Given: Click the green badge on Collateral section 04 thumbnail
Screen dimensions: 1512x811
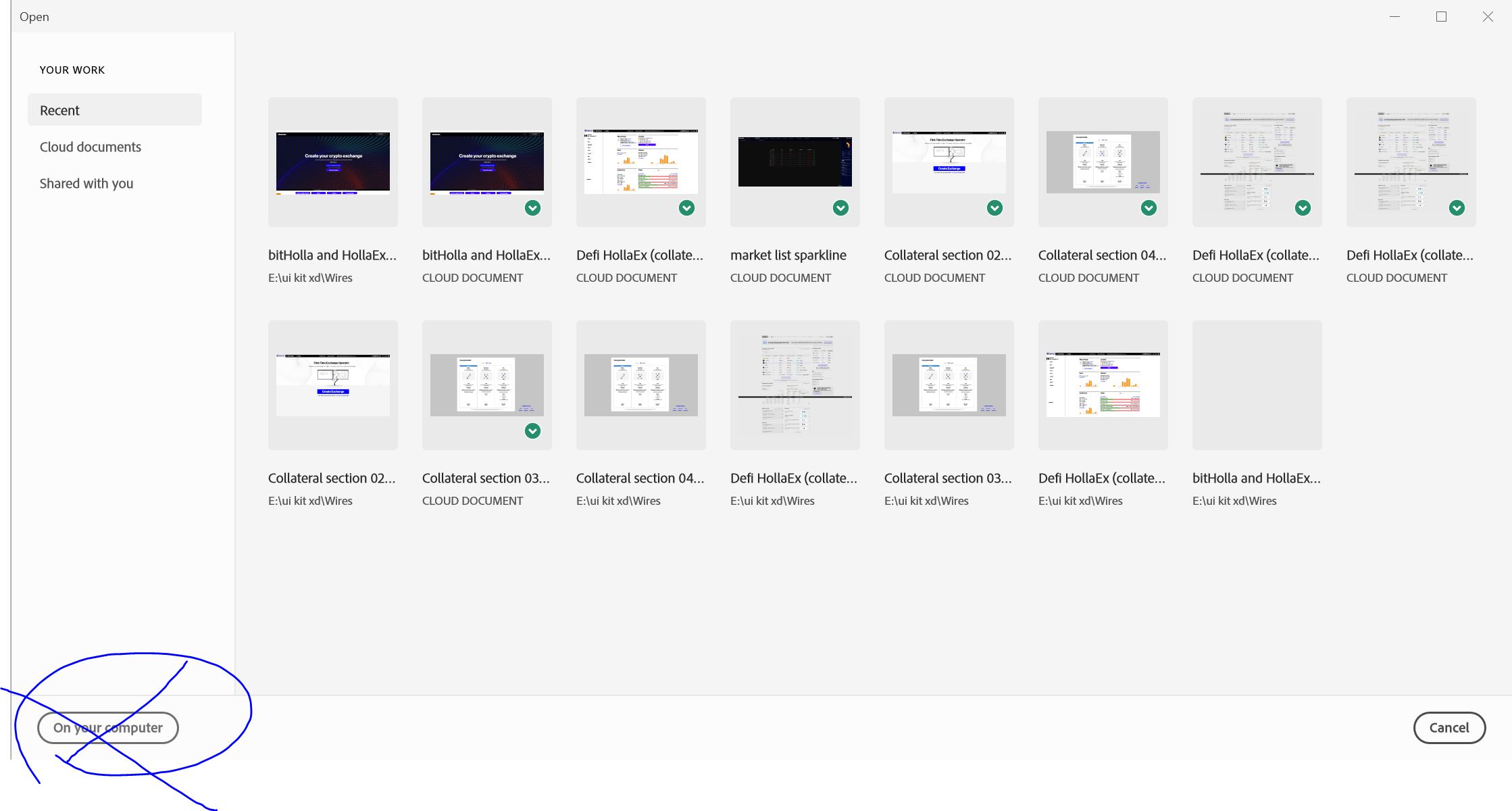Looking at the screenshot, I should [1149, 208].
